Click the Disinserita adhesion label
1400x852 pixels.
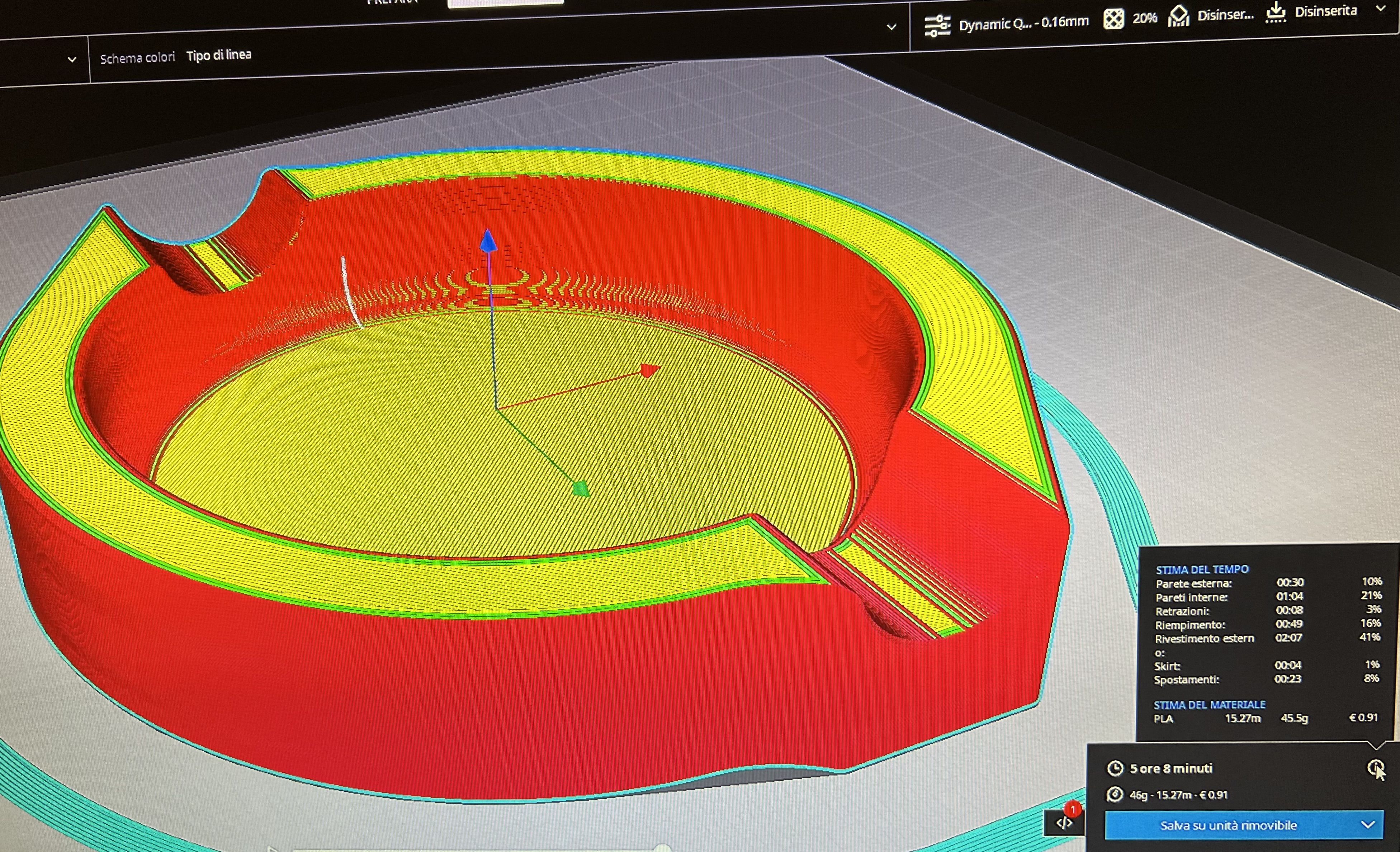(x=1325, y=11)
